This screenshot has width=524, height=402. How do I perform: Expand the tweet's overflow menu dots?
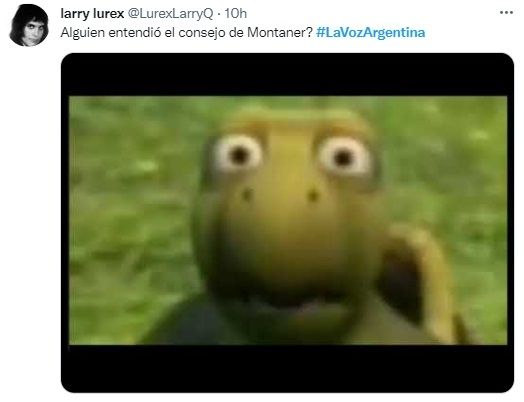506,13
